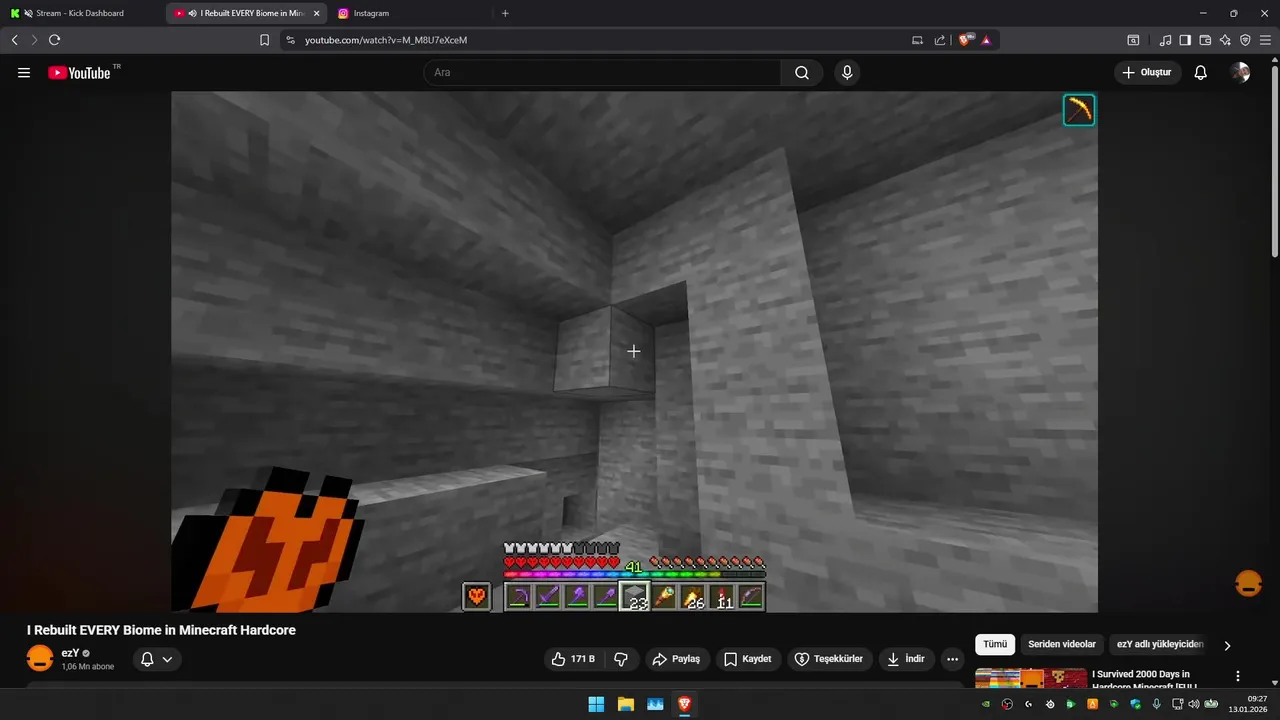Click the video player to pause
This screenshot has width=1280, height=720.
634,352
